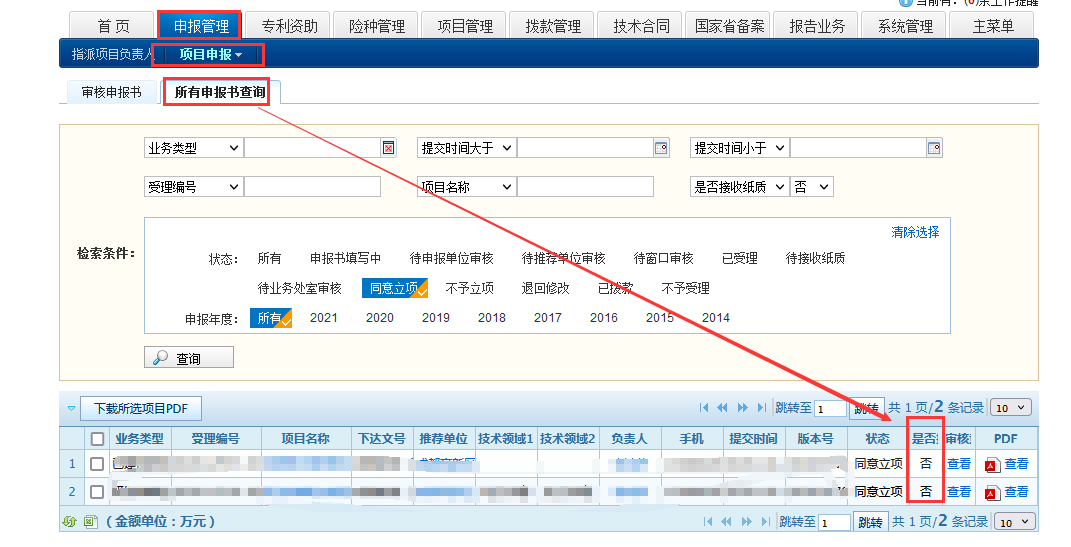
Task: Tick the checkbox for row 1
Action: click(x=97, y=464)
